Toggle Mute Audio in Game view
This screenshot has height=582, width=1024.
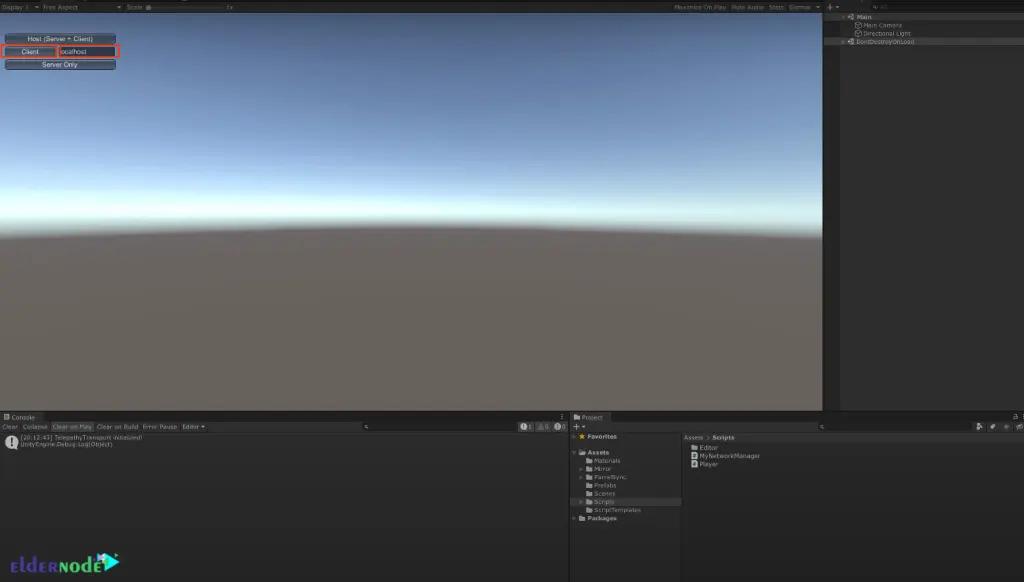coord(746,7)
